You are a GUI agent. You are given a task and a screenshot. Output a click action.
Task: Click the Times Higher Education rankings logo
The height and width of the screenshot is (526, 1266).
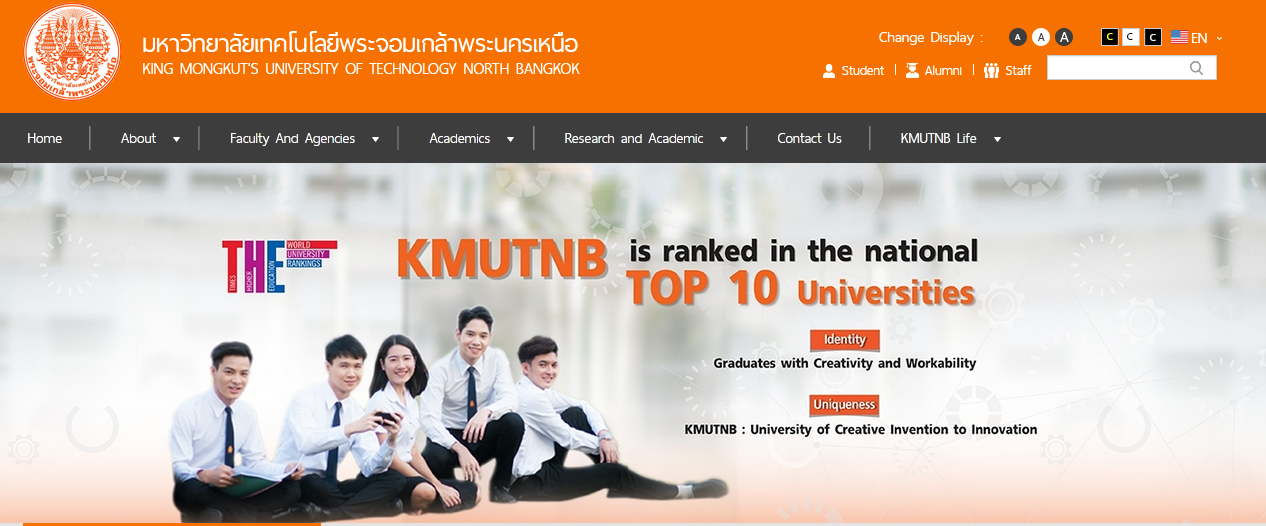tap(279, 266)
